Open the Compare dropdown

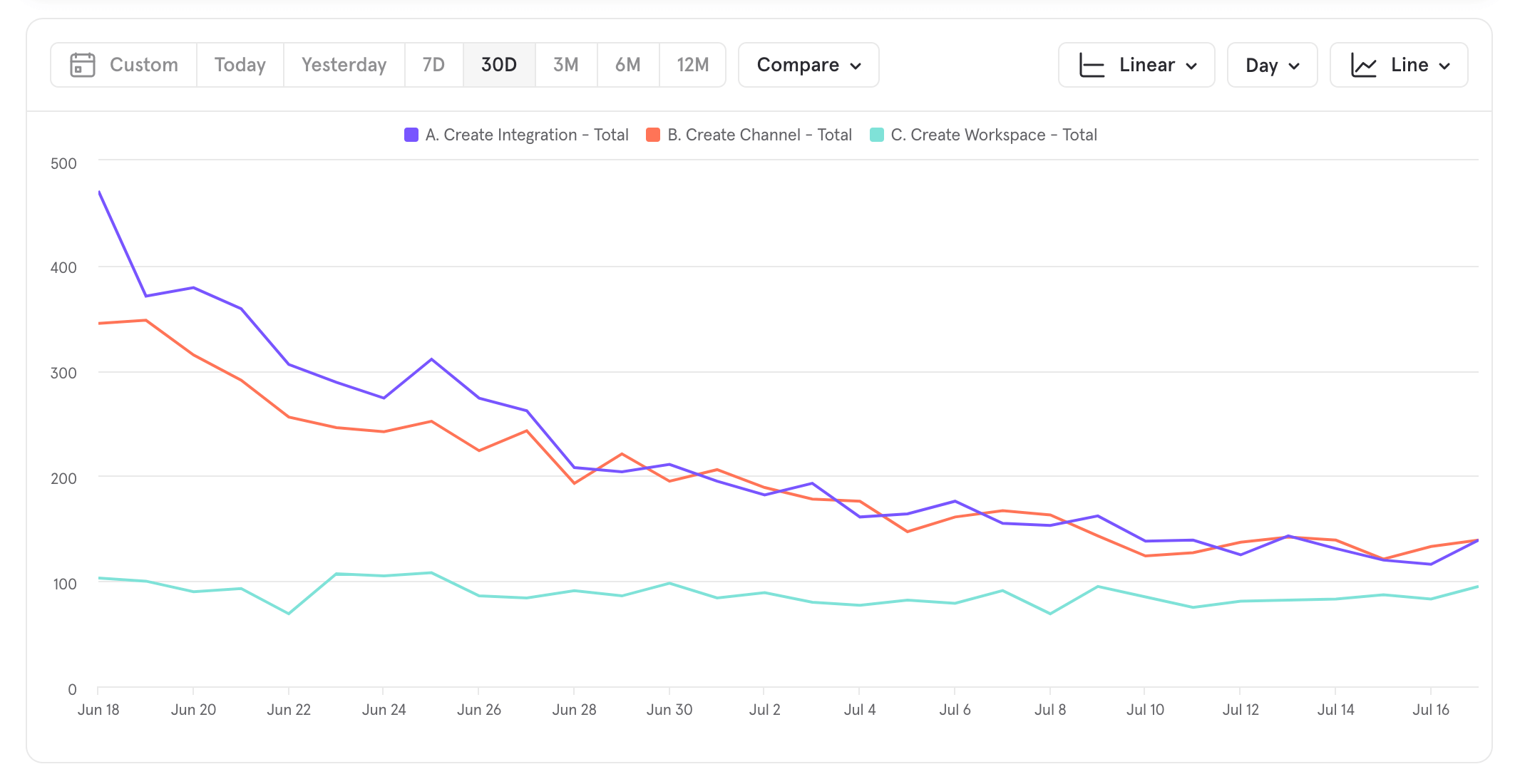(808, 65)
